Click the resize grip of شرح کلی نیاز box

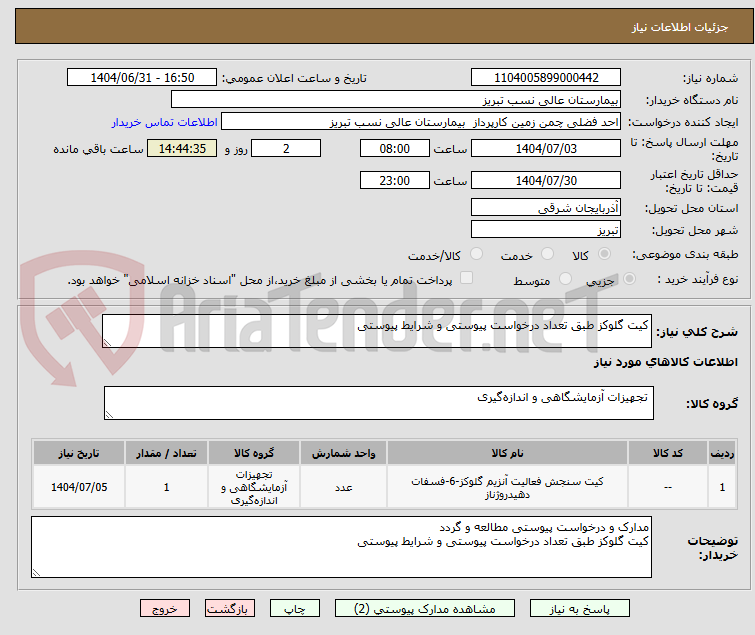tap(107, 342)
